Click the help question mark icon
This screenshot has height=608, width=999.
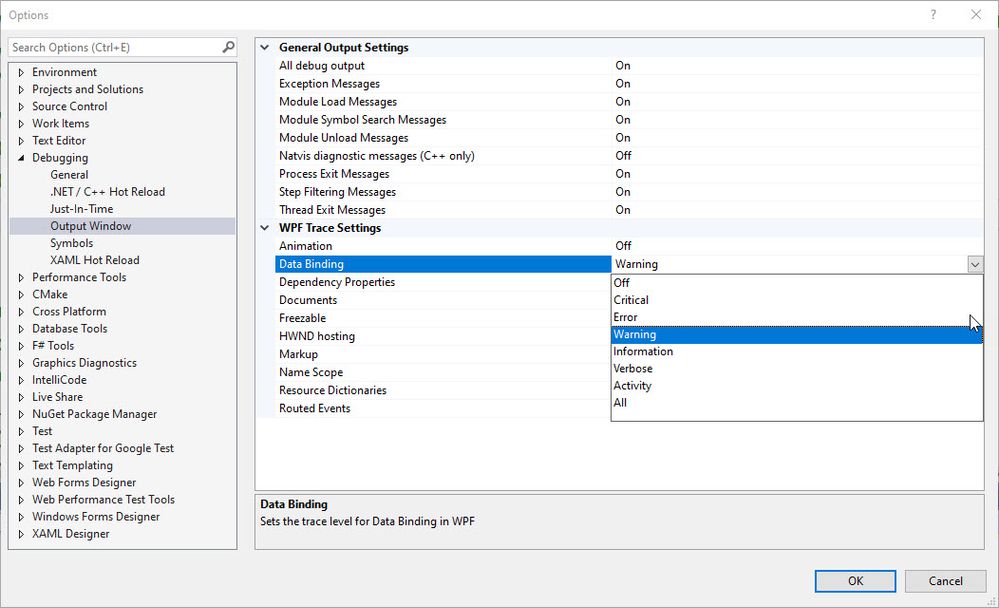[x=933, y=15]
